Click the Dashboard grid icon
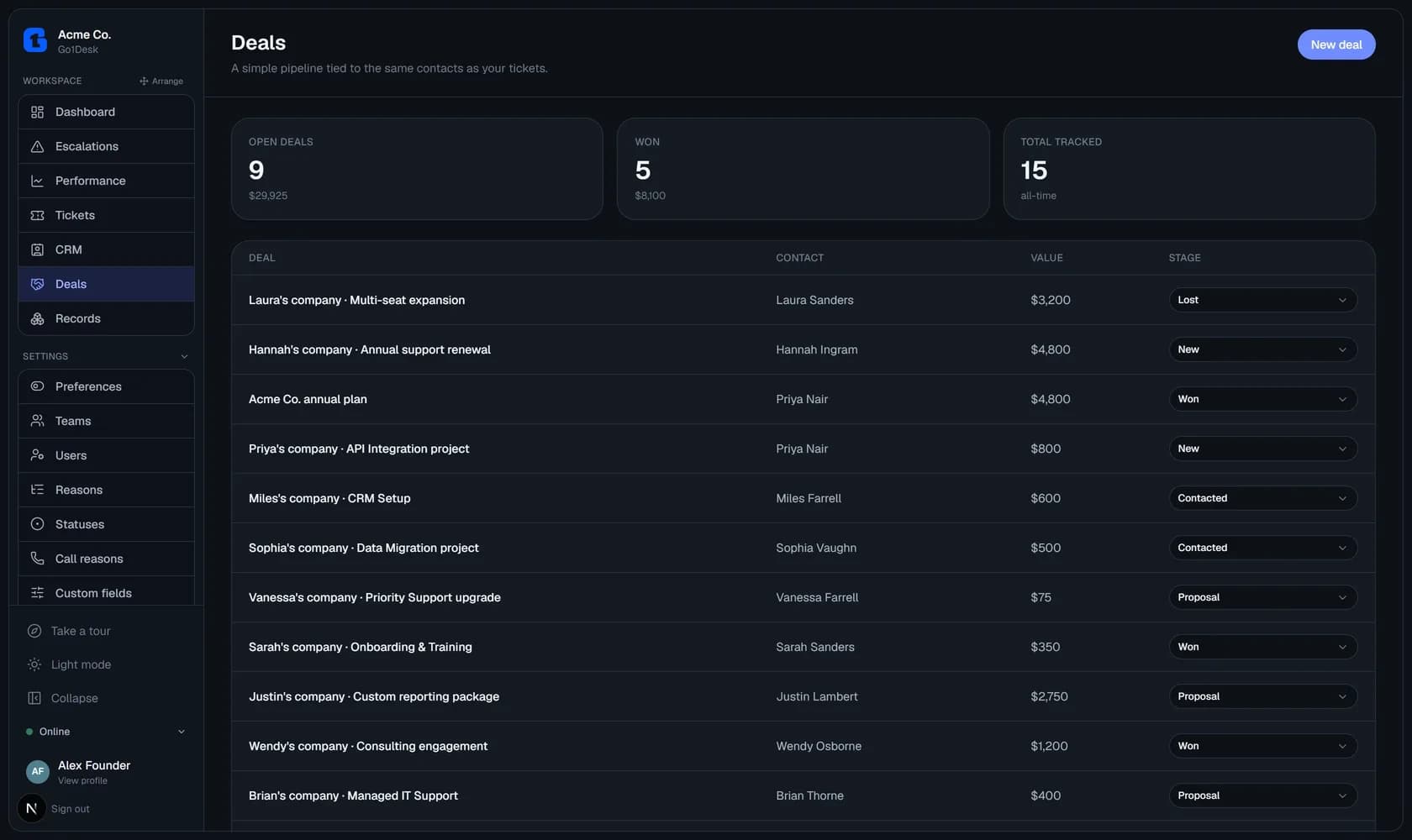 pyautogui.click(x=37, y=112)
